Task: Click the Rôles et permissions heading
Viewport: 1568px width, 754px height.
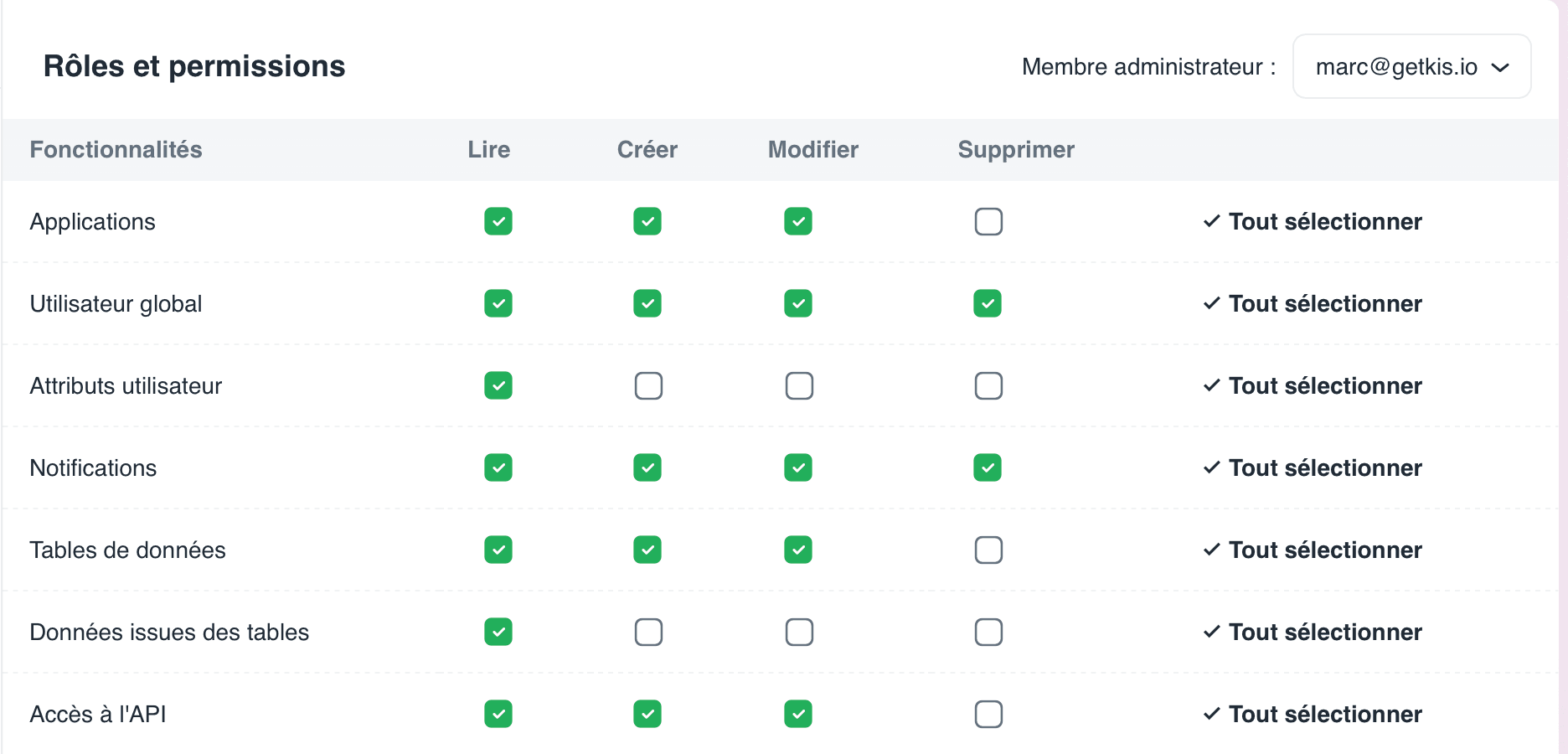Action: (x=194, y=66)
